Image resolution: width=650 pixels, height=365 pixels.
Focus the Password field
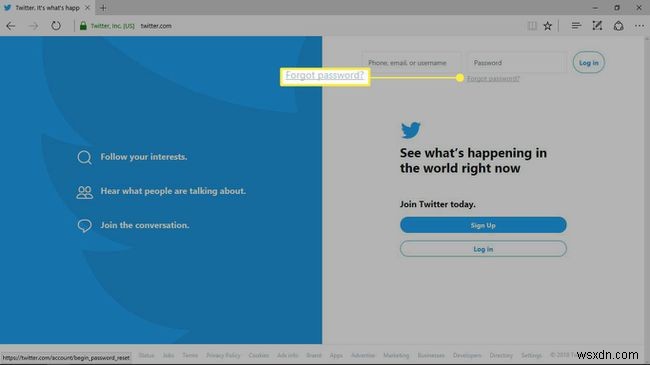517,63
